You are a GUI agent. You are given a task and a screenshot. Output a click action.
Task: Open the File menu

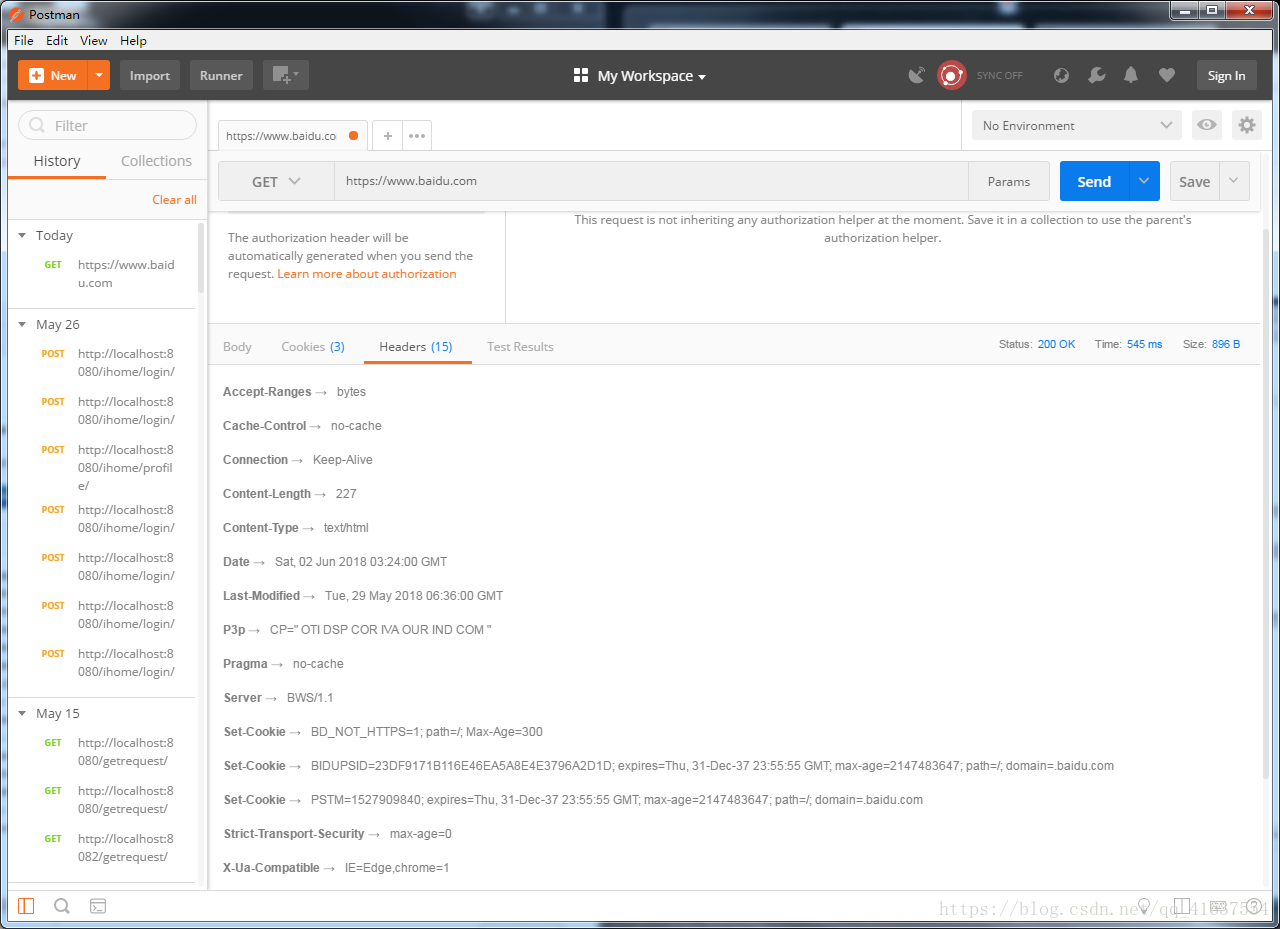pos(24,40)
